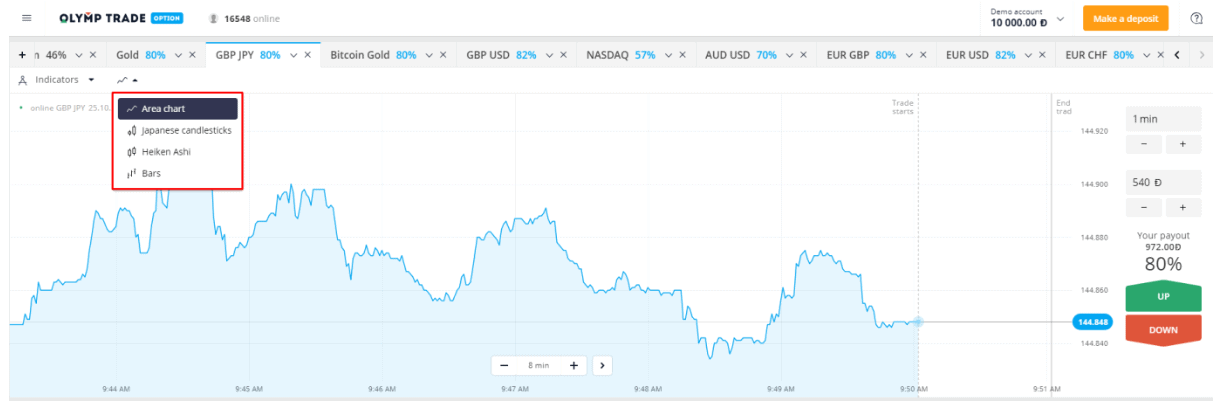1216x408 pixels.
Task: Expand AUD USD tab dropdown chevron
Action: [x=790, y=55]
